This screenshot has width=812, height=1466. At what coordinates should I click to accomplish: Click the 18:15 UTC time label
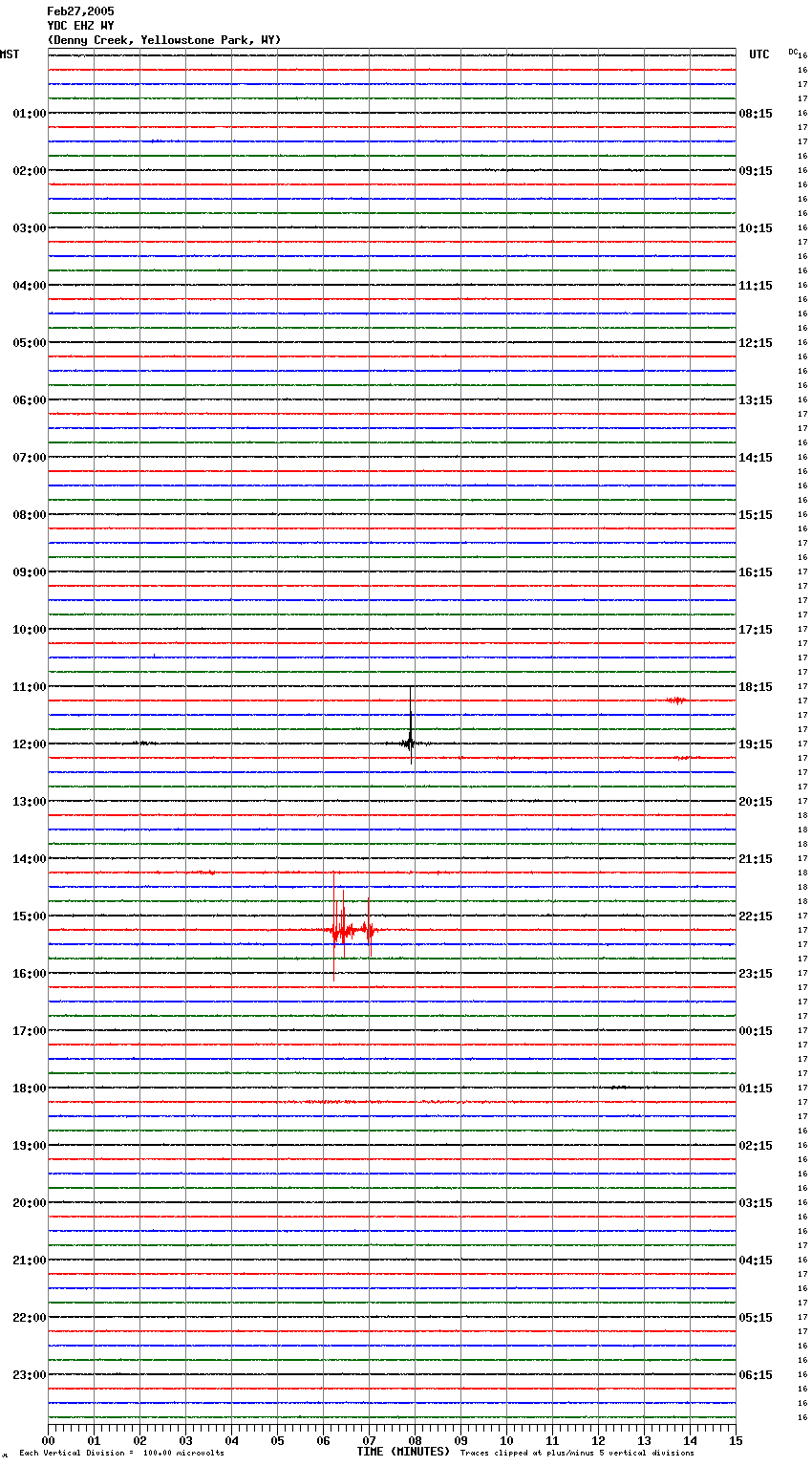tap(756, 687)
